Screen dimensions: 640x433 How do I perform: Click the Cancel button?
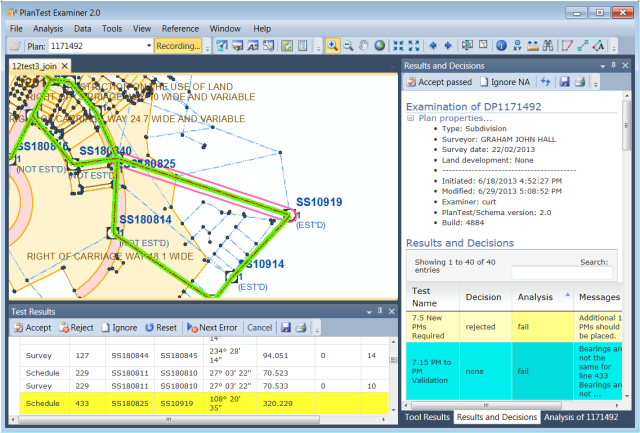[x=259, y=327]
